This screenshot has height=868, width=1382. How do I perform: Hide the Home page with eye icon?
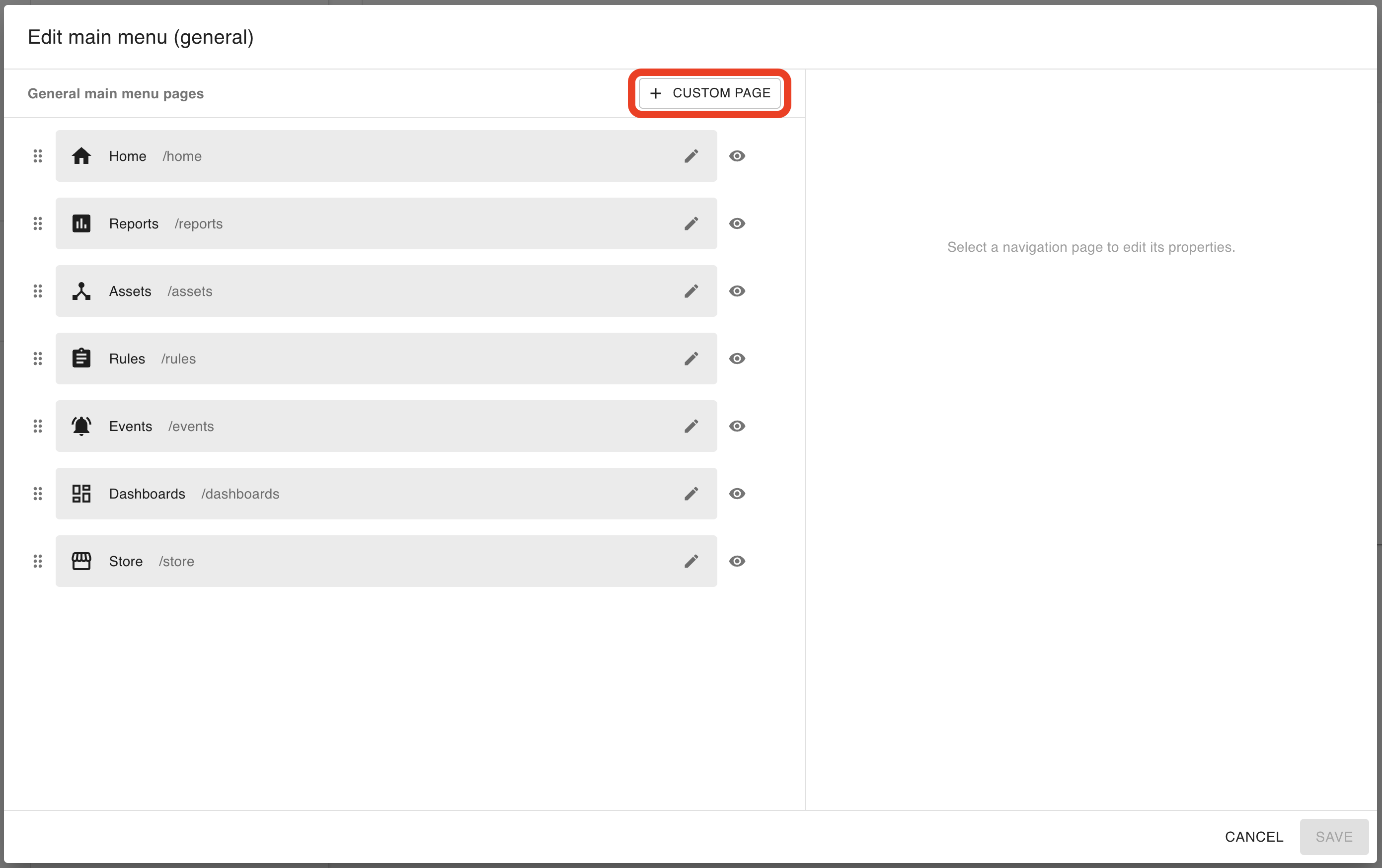[737, 156]
